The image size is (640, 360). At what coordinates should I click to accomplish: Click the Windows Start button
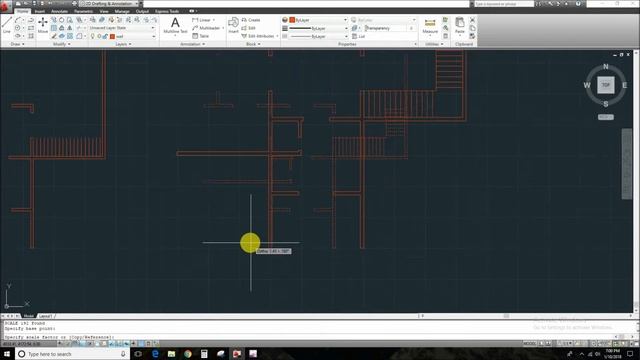pyautogui.click(x=7, y=353)
